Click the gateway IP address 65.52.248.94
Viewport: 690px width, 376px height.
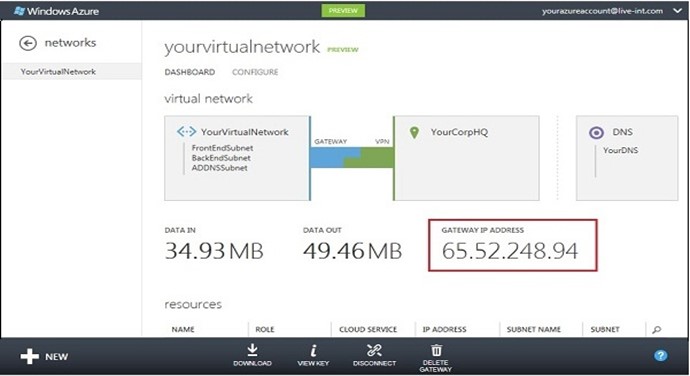coord(510,251)
